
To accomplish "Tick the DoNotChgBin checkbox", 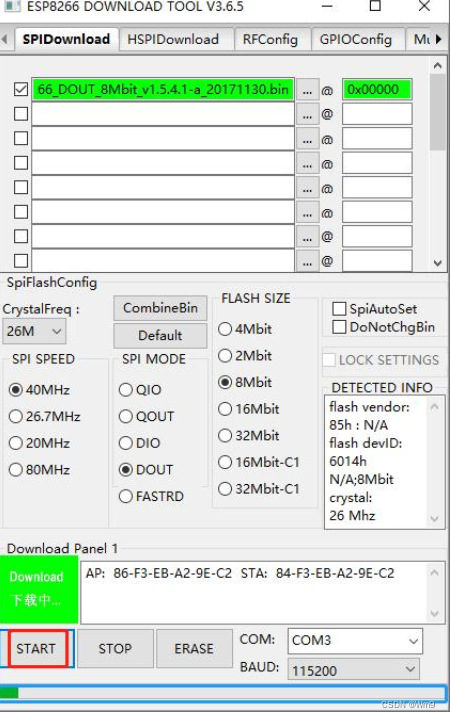I will click(339, 327).
